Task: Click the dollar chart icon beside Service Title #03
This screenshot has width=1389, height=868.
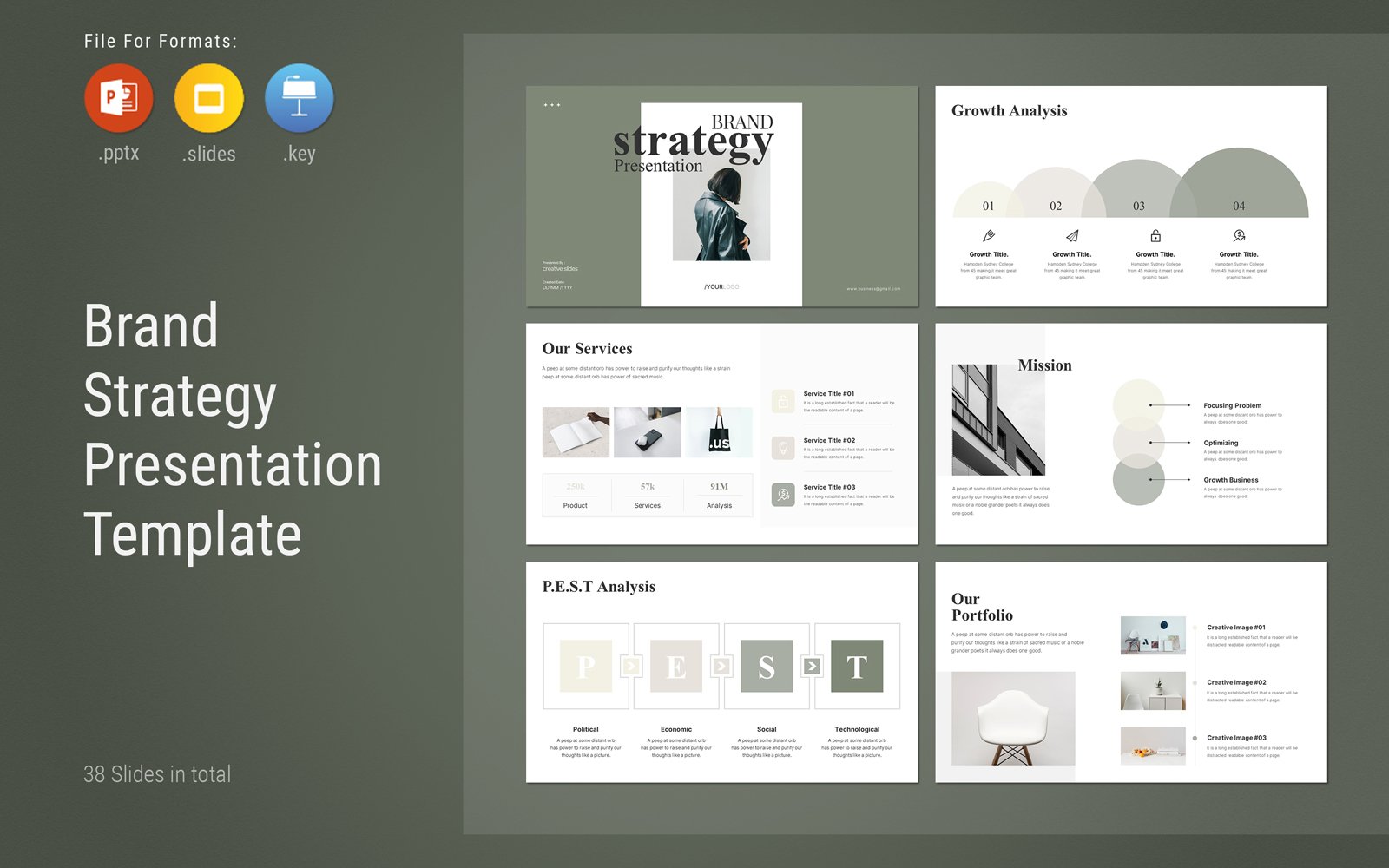Action: click(x=781, y=495)
